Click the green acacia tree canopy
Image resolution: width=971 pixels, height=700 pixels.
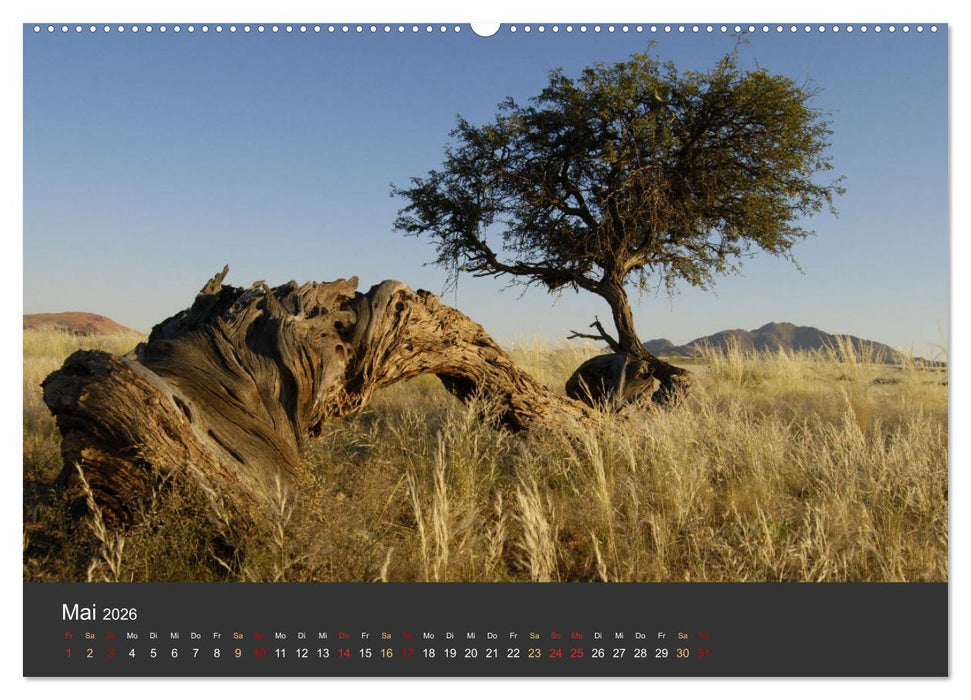[622, 170]
